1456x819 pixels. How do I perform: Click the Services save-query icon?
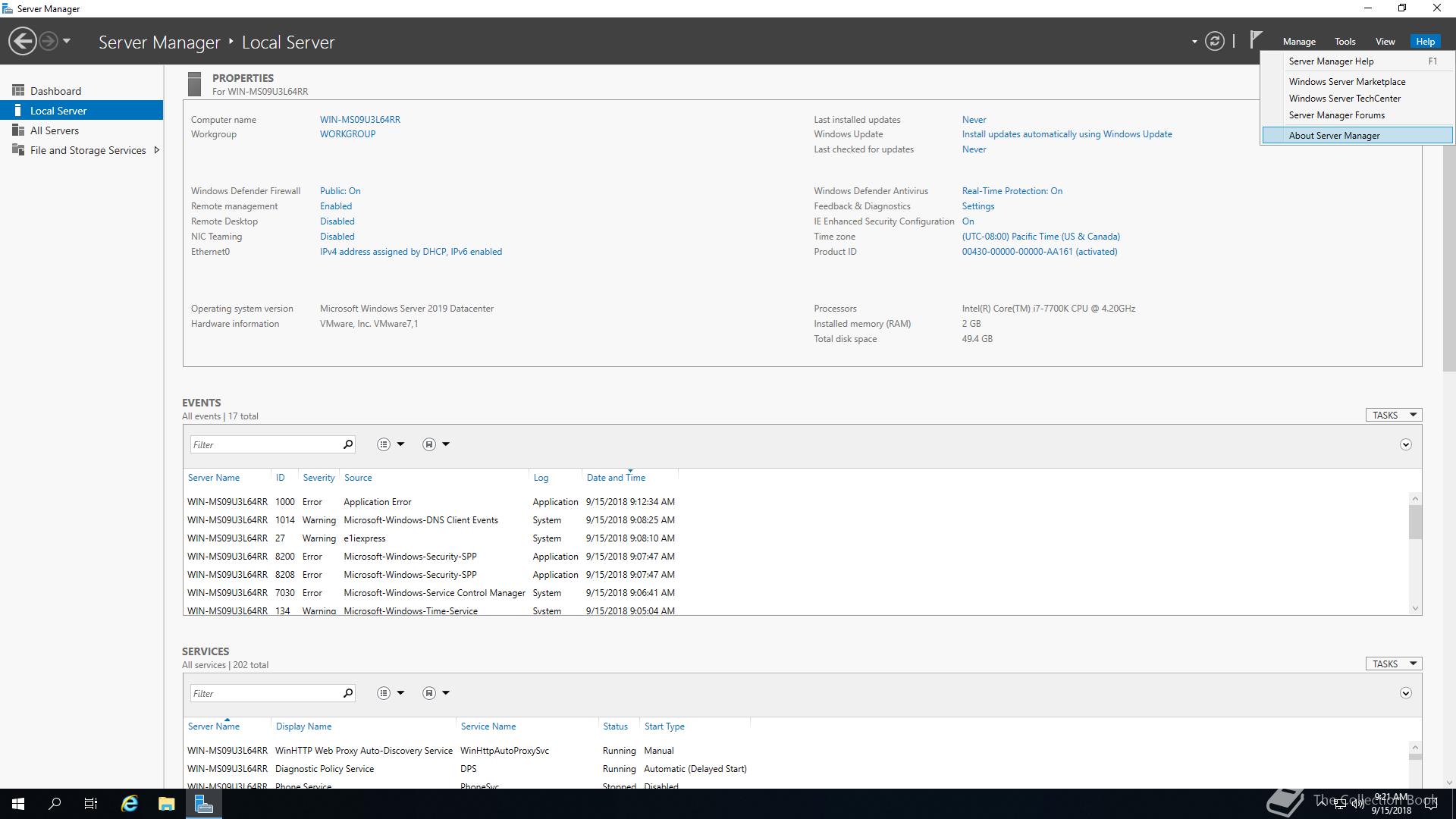coord(429,693)
